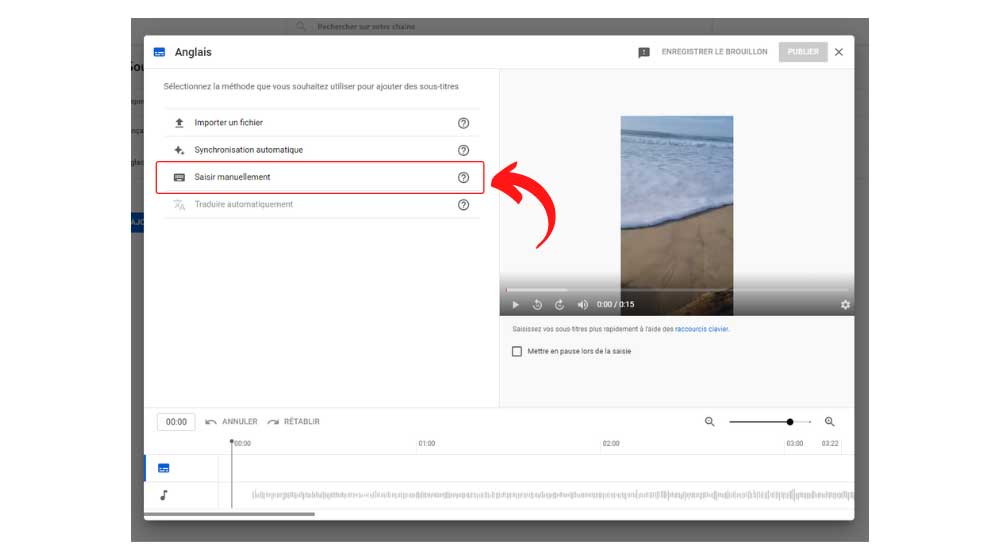Open the raccourcis clavier link
The width and height of the screenshot is (1000, 560).
(702, 329)
